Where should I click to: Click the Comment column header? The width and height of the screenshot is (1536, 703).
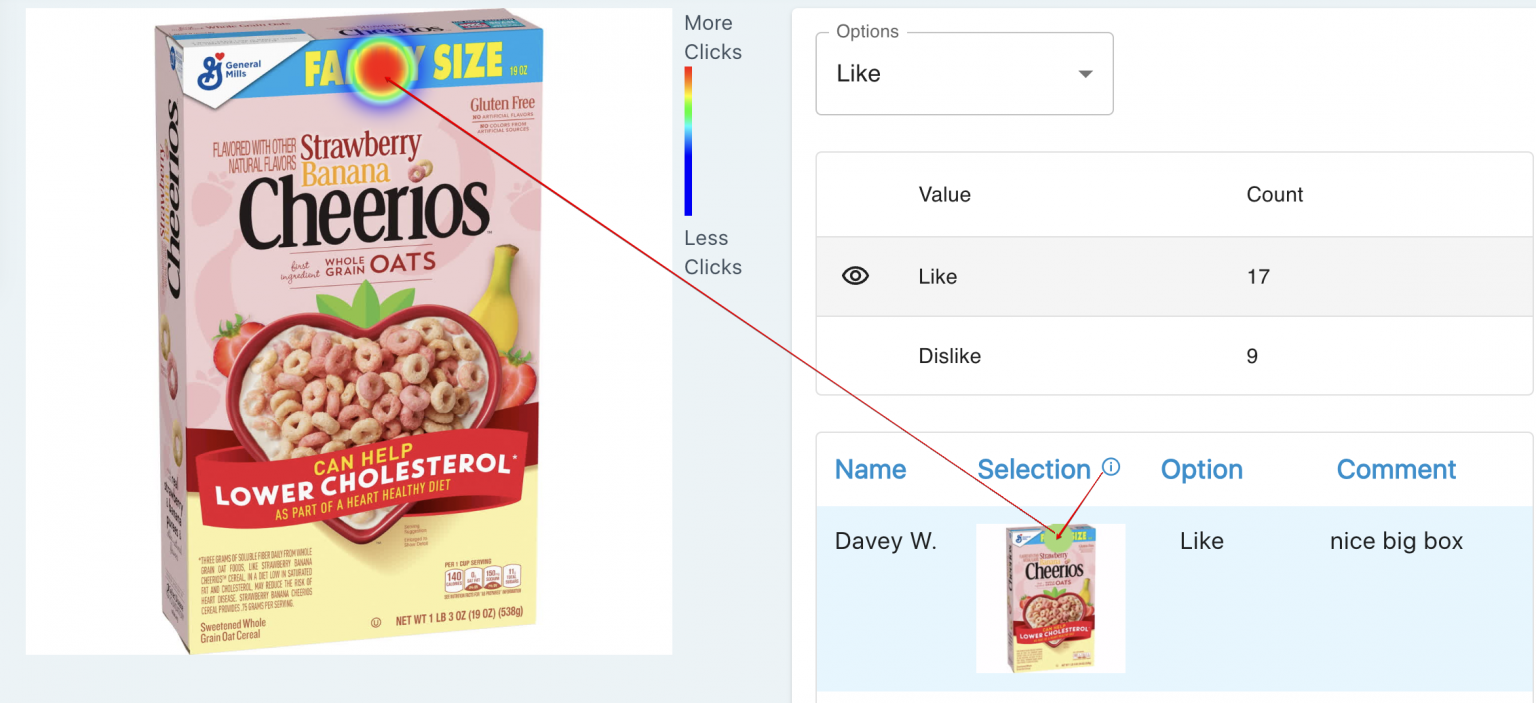[x=1396, y=469]
